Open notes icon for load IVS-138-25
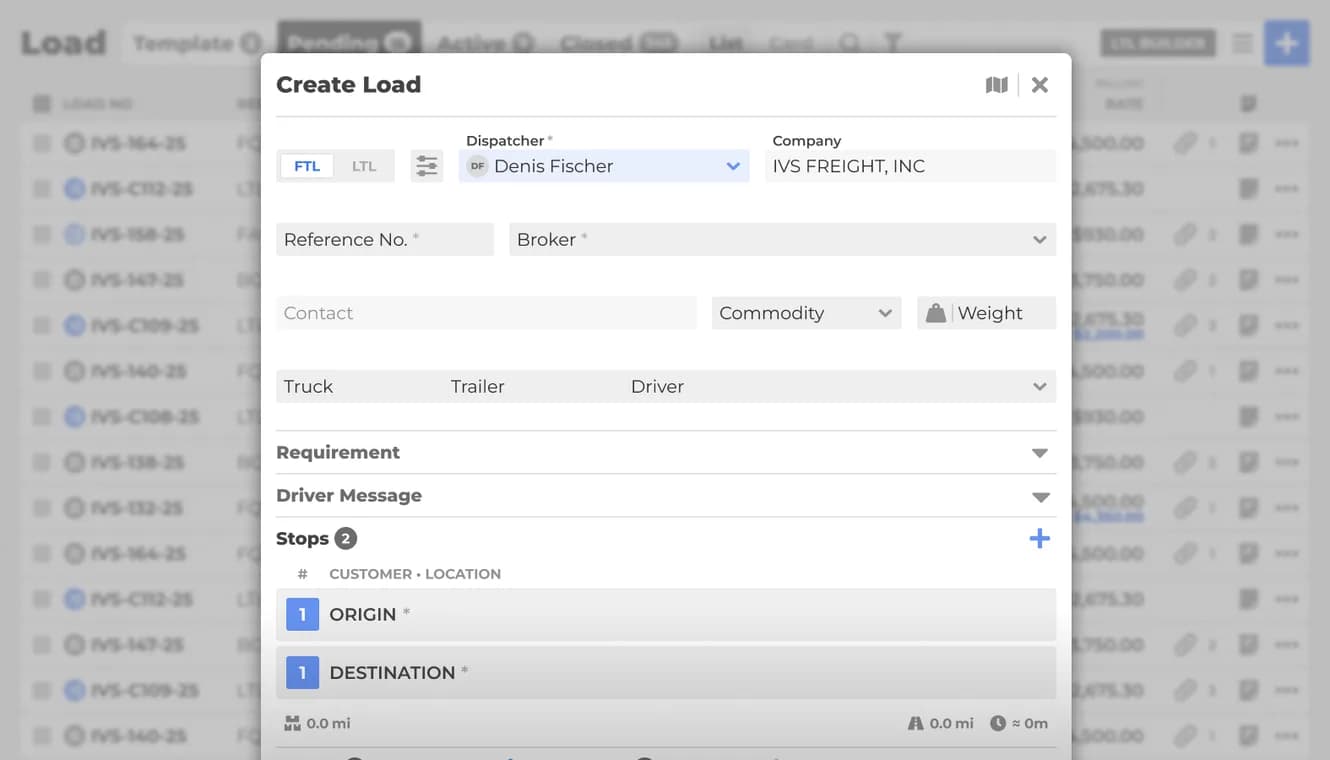 [1248, 462]
